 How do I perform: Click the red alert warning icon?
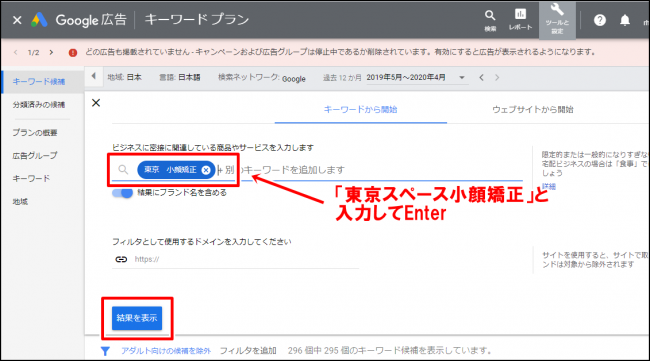(73, 53)
